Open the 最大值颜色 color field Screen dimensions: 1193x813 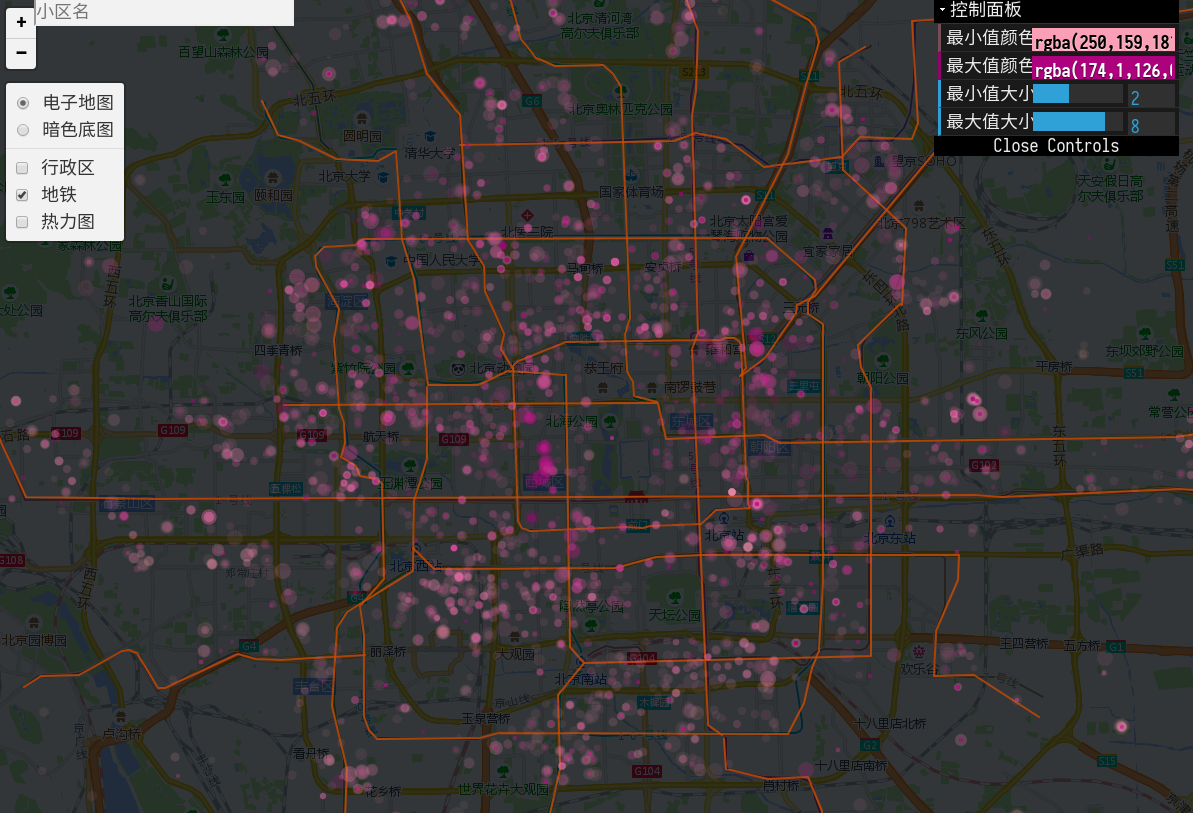point(1103,70)
